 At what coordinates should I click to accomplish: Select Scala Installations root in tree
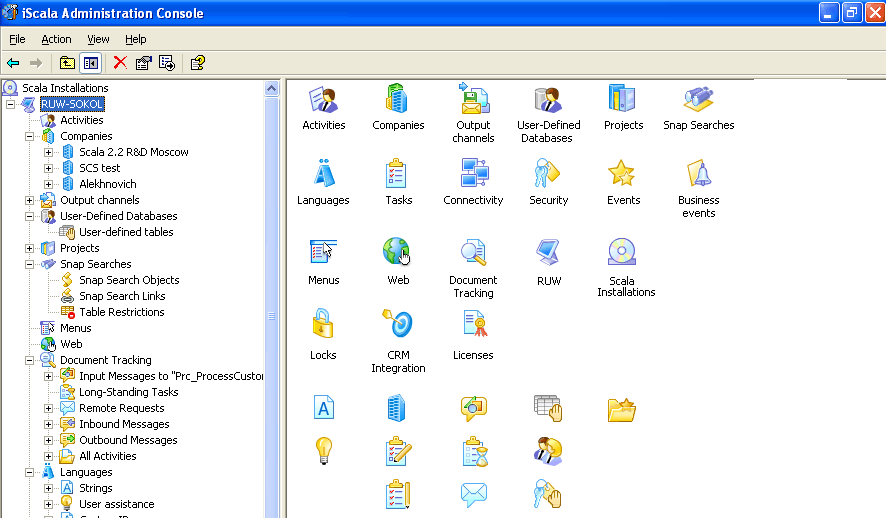point(65,88)
